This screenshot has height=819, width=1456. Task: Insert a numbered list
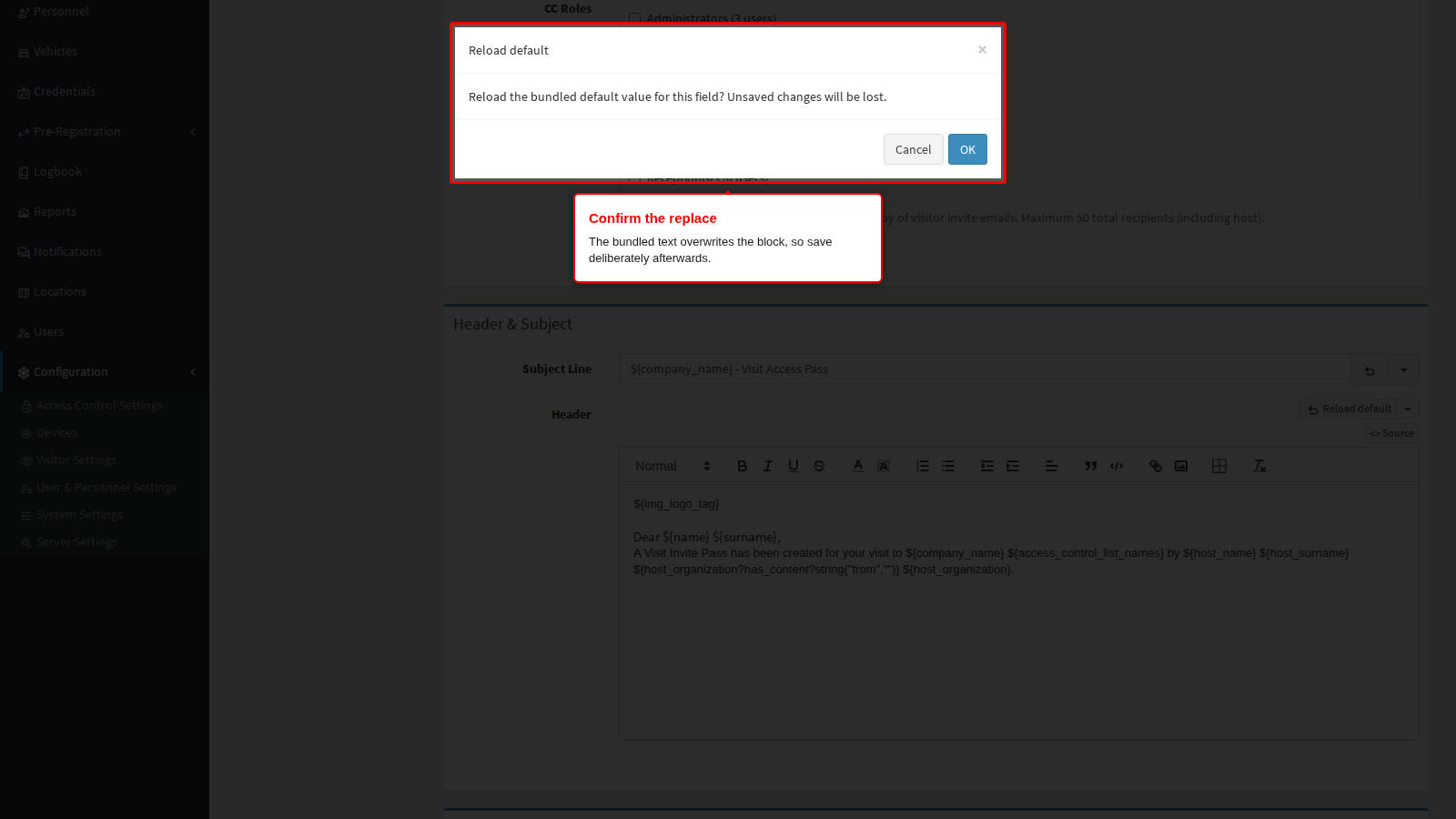click(922, 466)
